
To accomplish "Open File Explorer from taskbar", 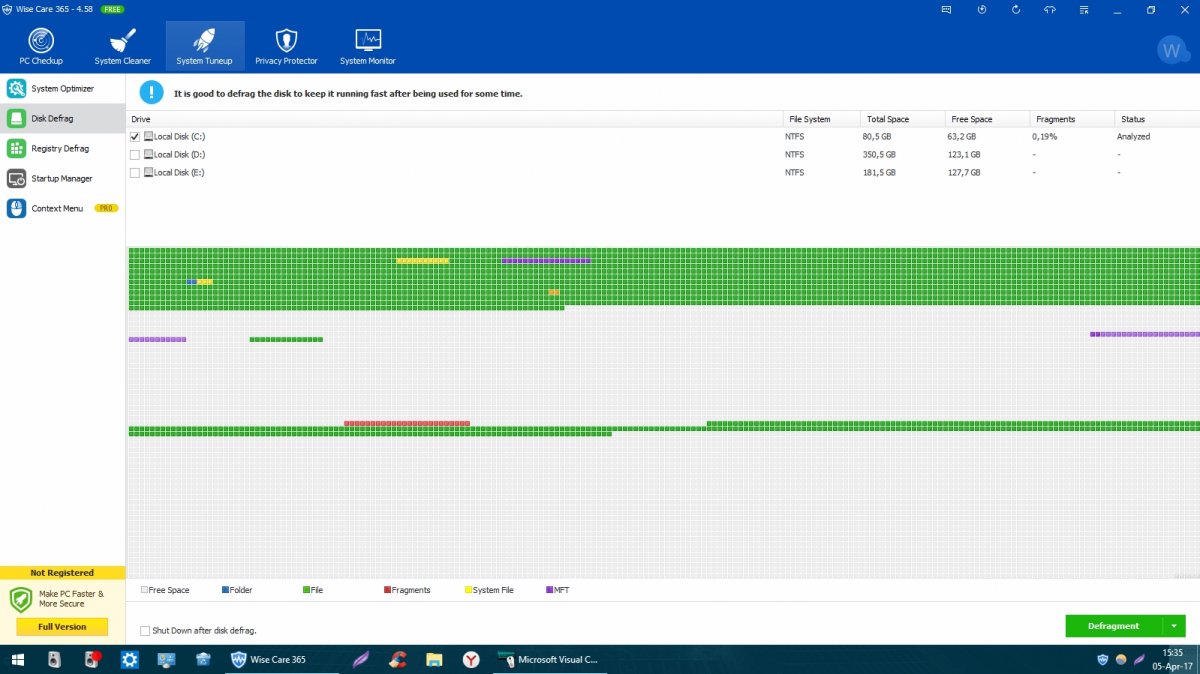I will point(434,659).
